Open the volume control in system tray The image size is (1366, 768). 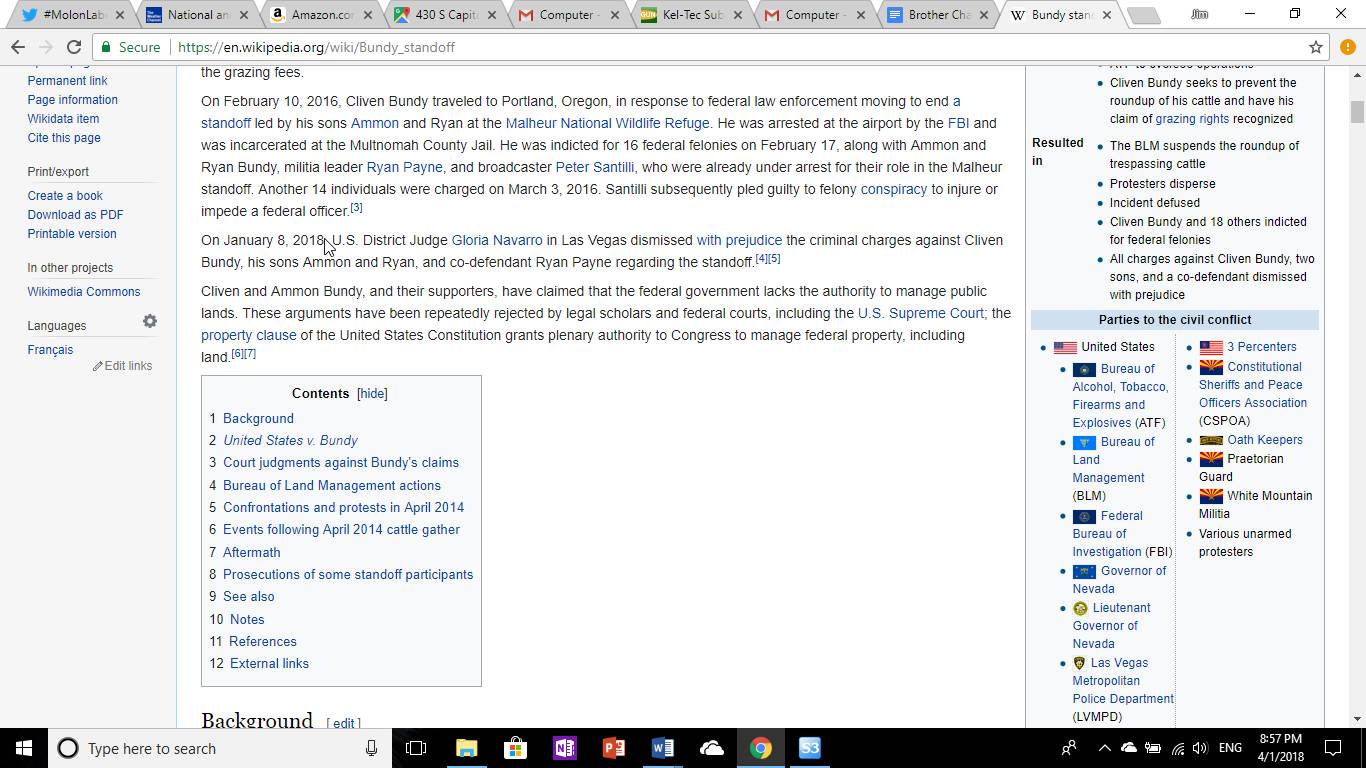(1200, 748)
